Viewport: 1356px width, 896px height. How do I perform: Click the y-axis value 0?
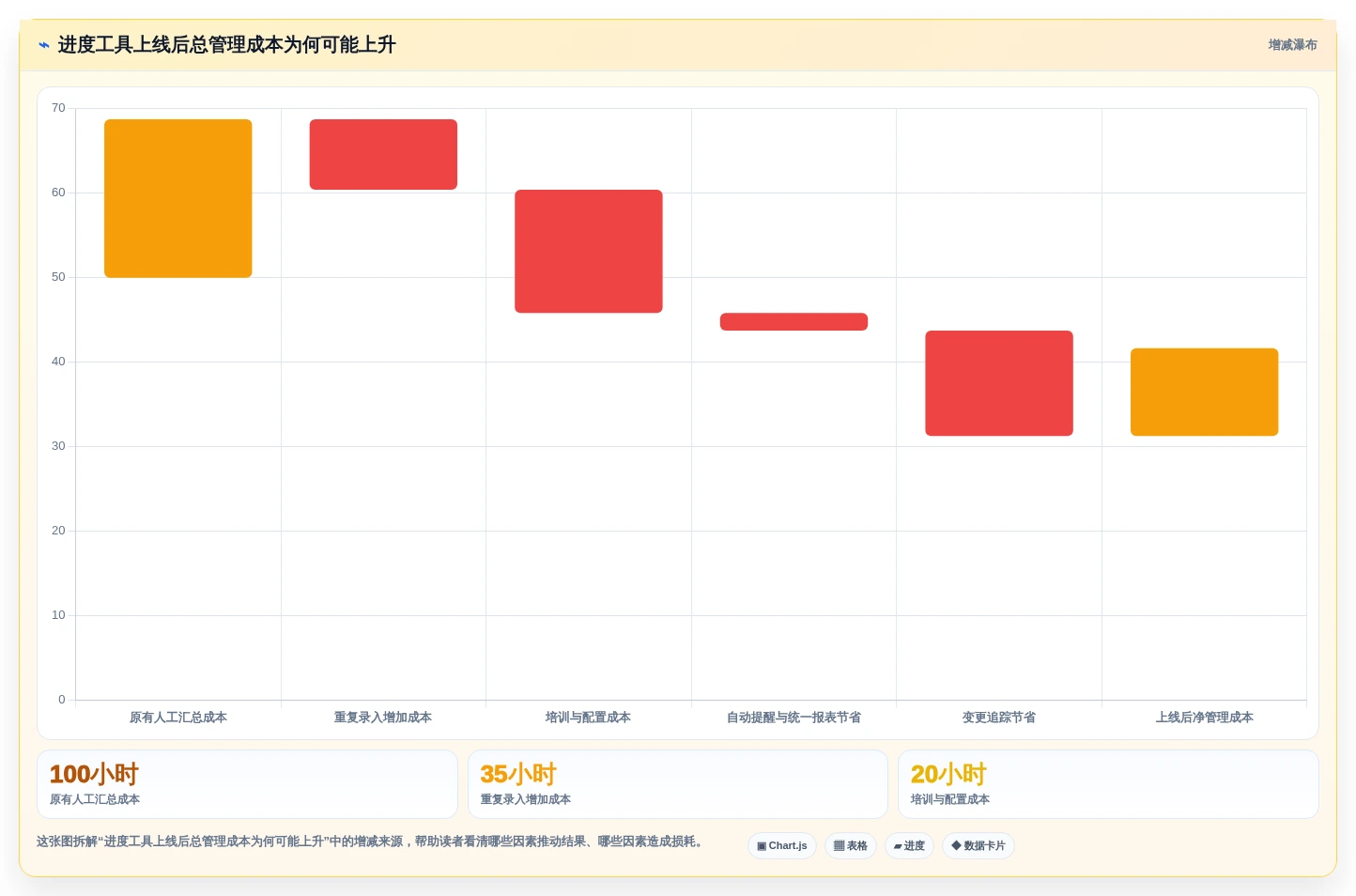tap(62, 700)
